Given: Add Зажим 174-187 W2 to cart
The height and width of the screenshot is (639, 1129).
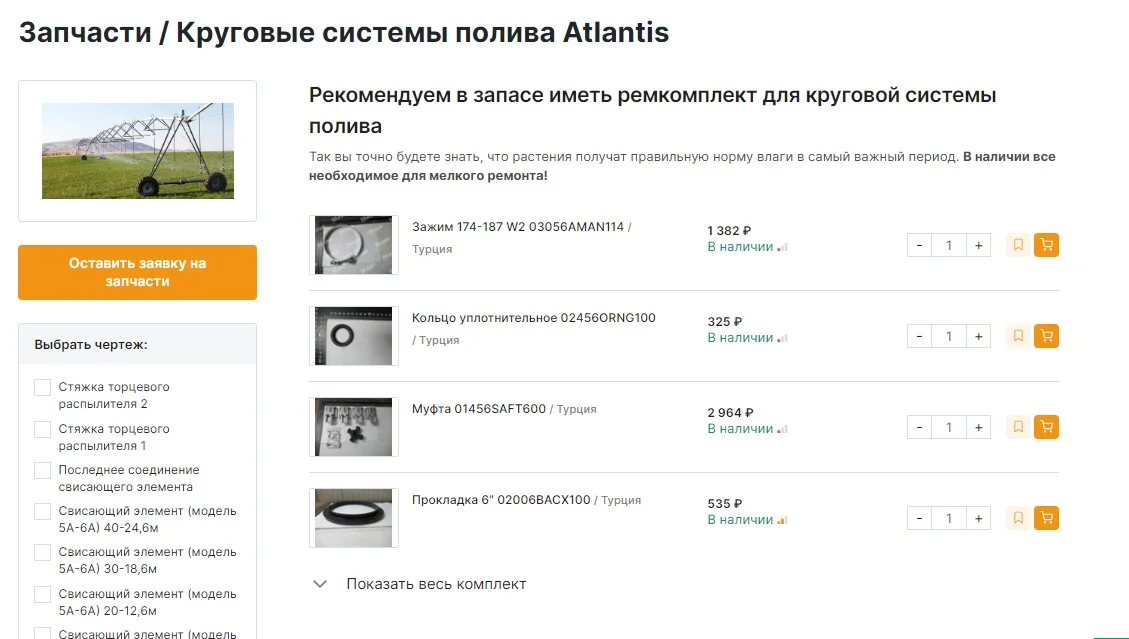Looking at the screenshot, I should [1046, 245].
